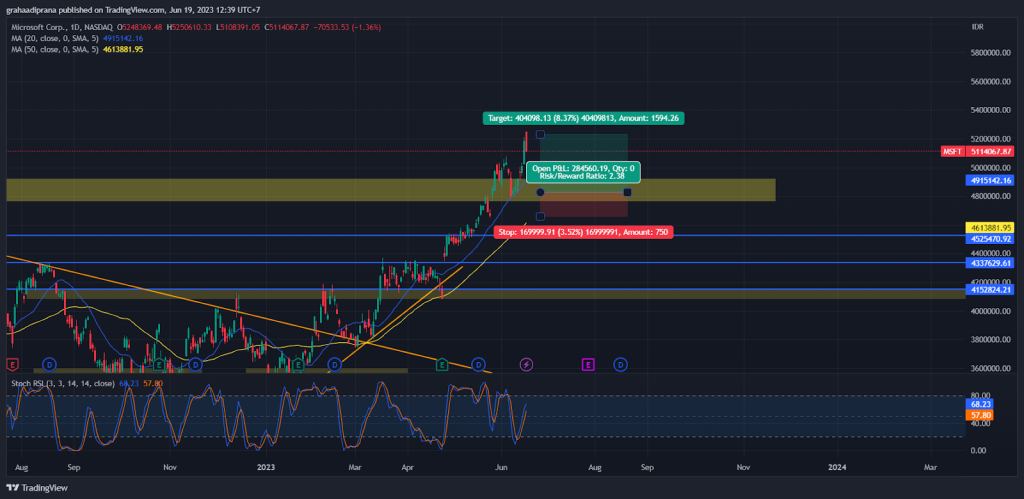The width and height of the screenshot is (1024, 499).
Task: Click the red Stop label of the position
Action: (583, 231)
